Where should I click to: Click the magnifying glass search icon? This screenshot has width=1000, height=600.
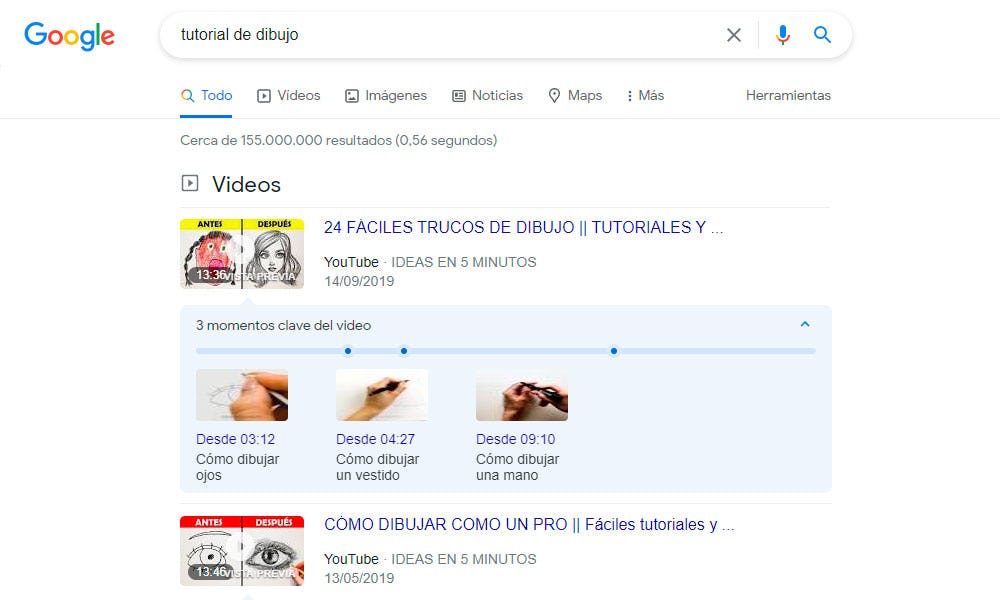click(x=822, y=34)
